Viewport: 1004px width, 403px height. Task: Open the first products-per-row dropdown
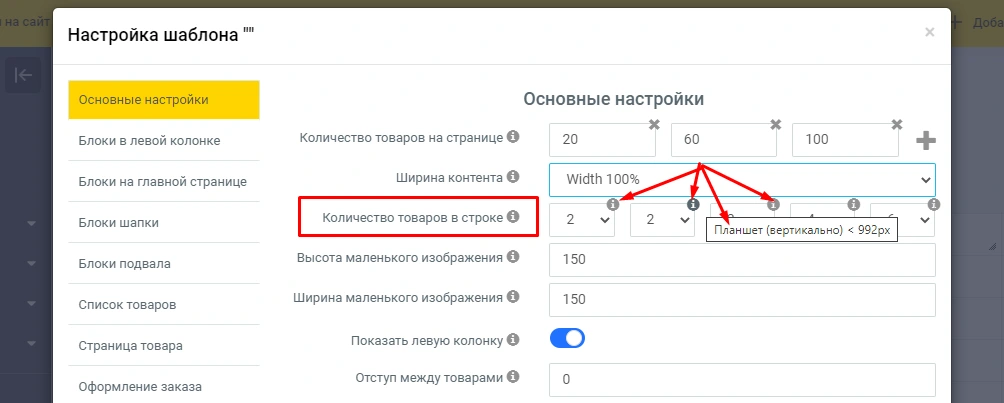(x=582, y=220)
